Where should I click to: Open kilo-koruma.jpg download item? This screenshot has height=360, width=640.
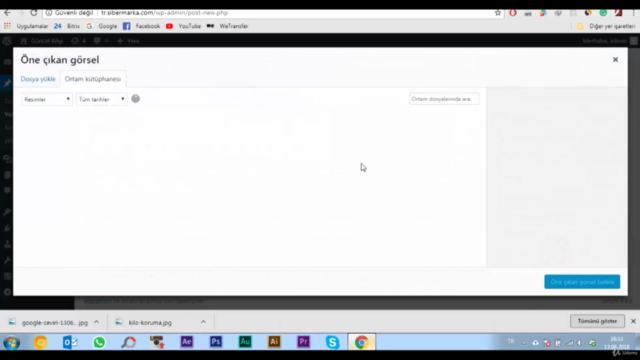[144, 322]
